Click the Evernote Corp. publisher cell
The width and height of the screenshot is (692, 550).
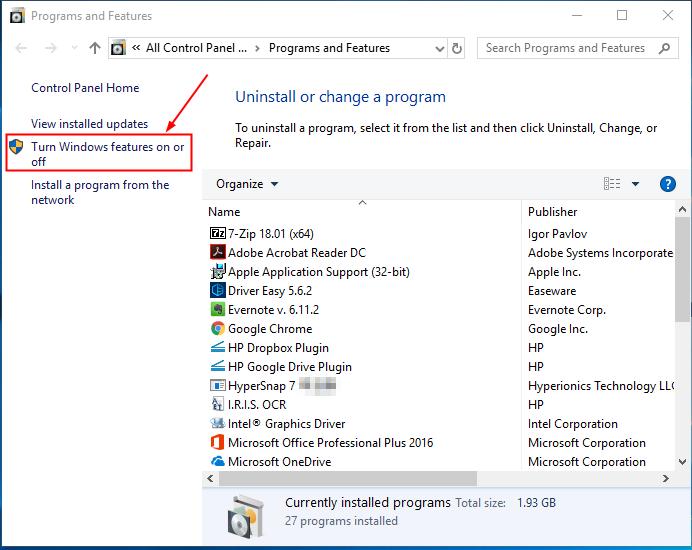pyautogui.click(x=567, y=310)
